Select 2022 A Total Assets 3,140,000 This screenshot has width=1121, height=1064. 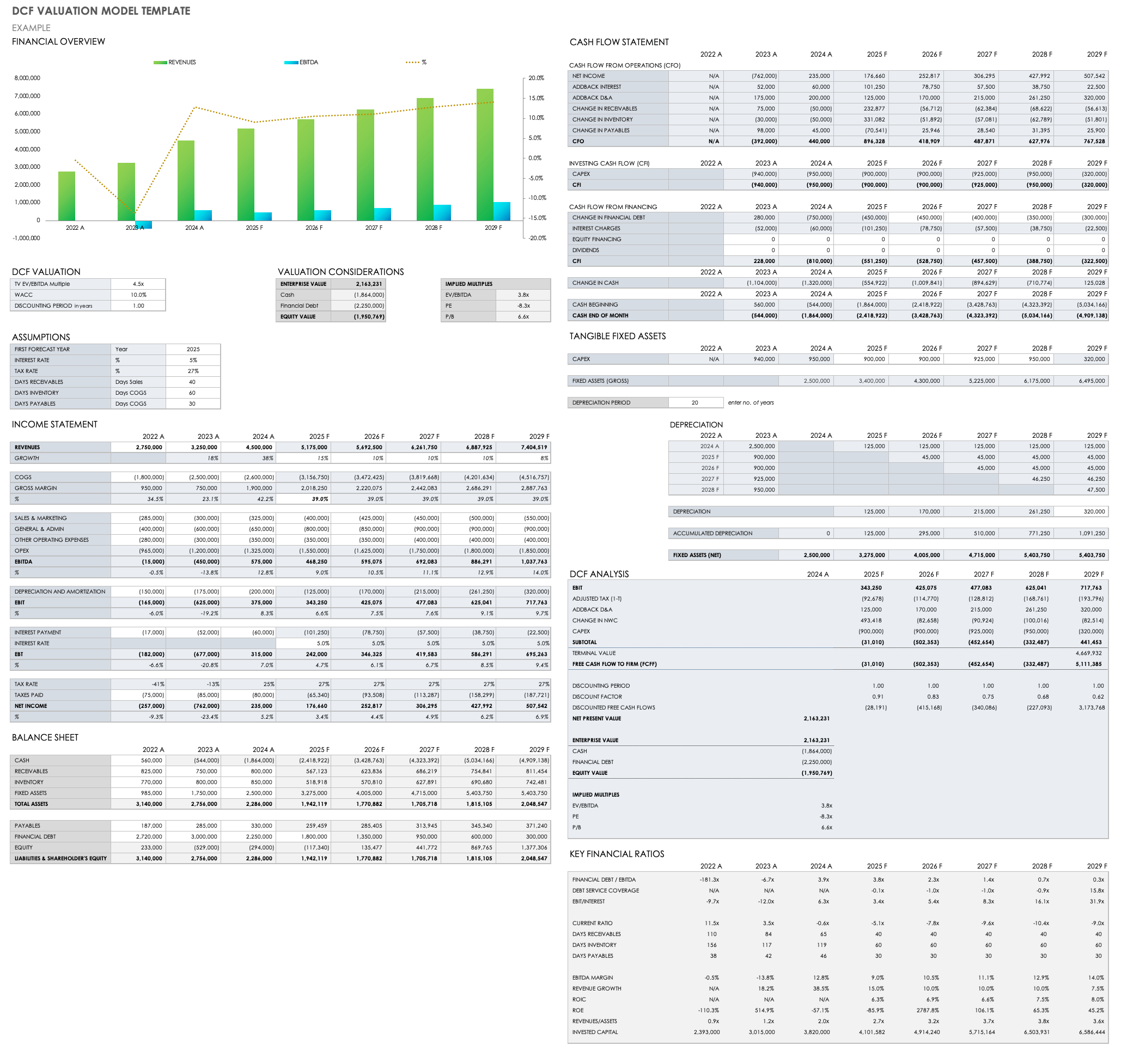pyautogui.click(x=138, y=804)
